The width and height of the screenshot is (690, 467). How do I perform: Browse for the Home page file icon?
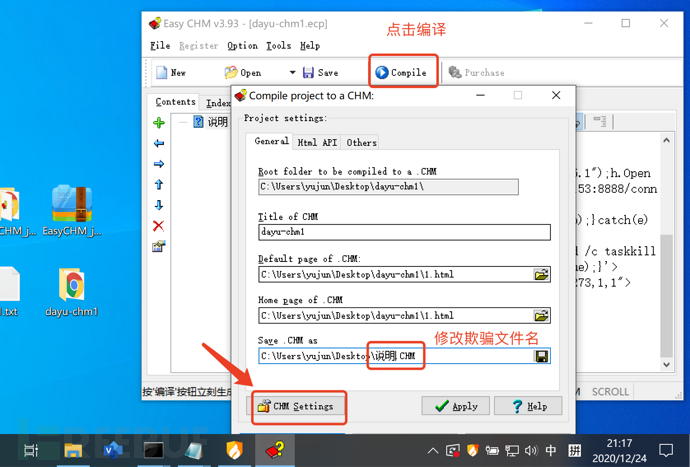pos(541,316)
